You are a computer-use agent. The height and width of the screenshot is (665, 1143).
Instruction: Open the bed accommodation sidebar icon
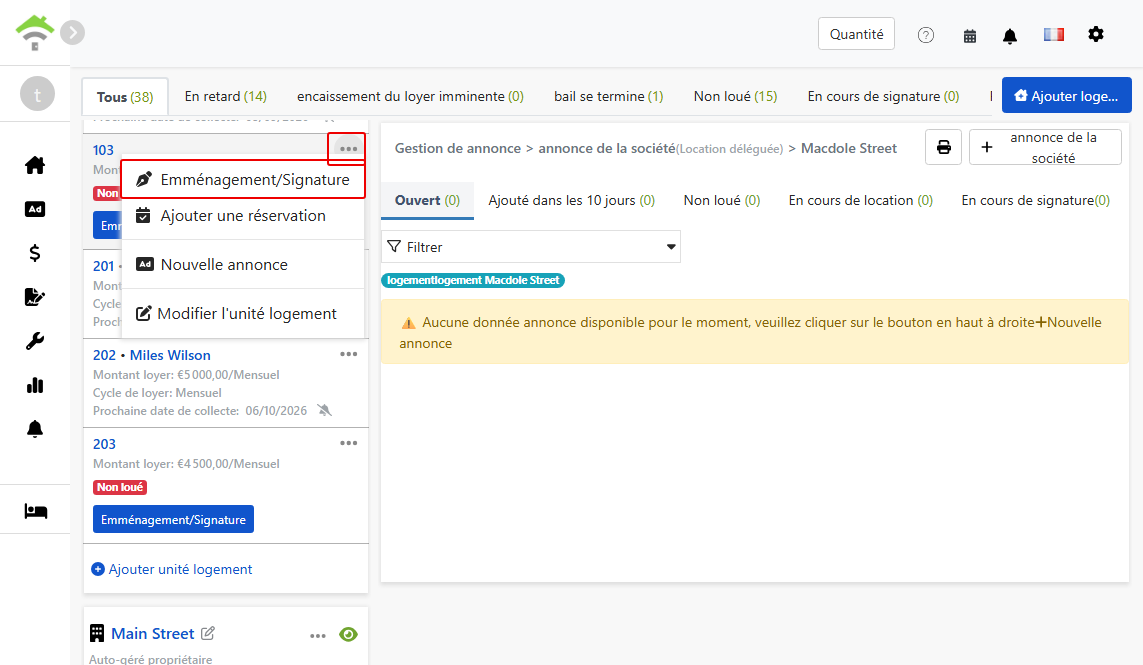(35, 511)
